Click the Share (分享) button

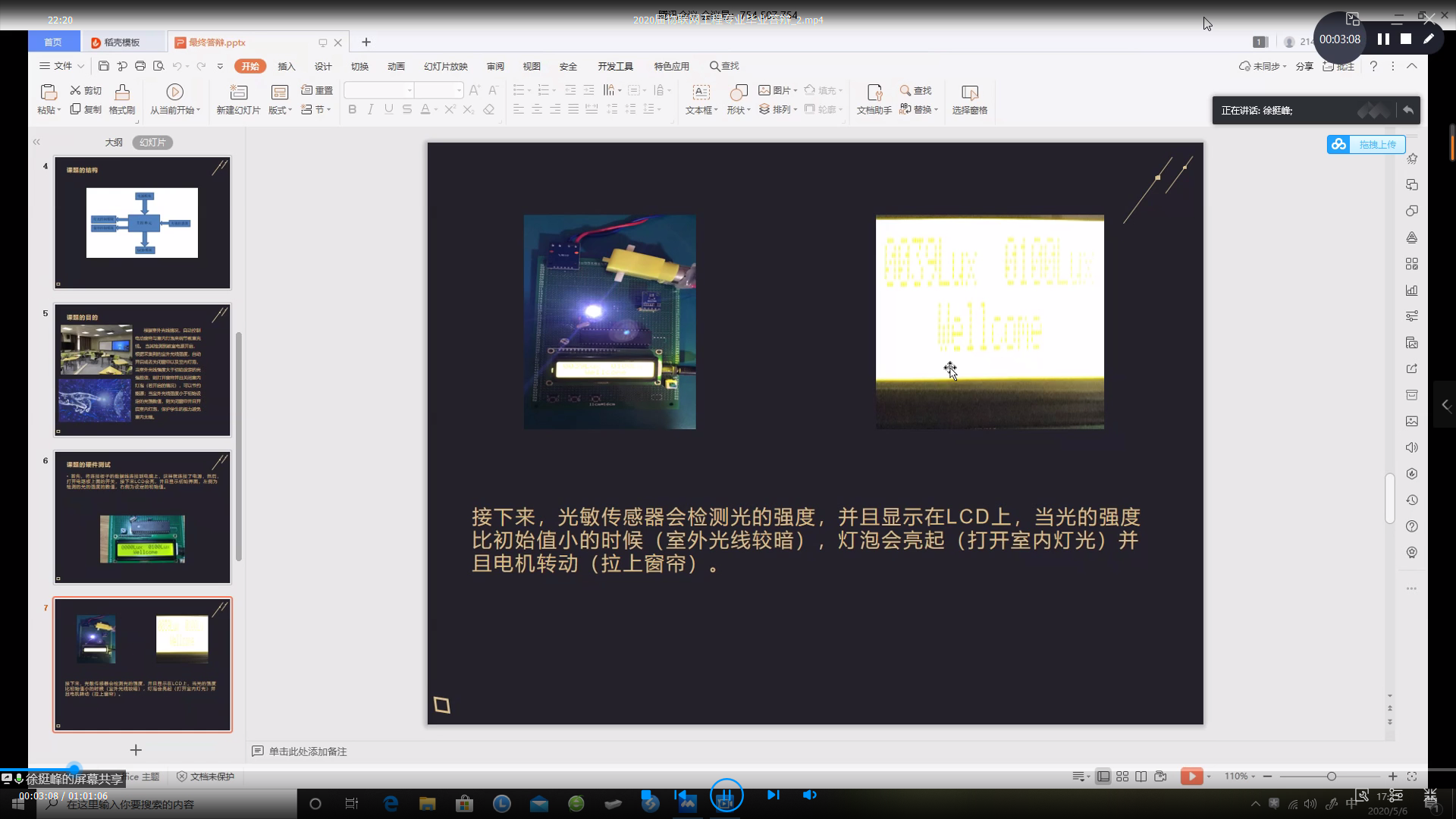tap(1304, 66)
